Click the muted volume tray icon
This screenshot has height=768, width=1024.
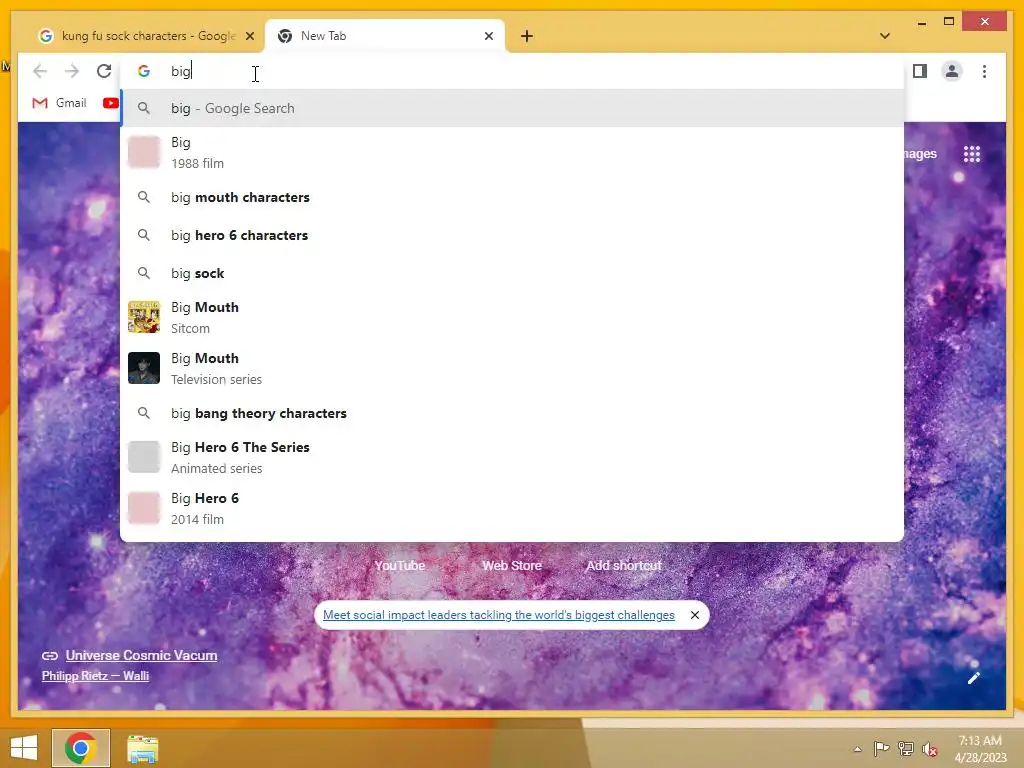(x=930, y=749)
